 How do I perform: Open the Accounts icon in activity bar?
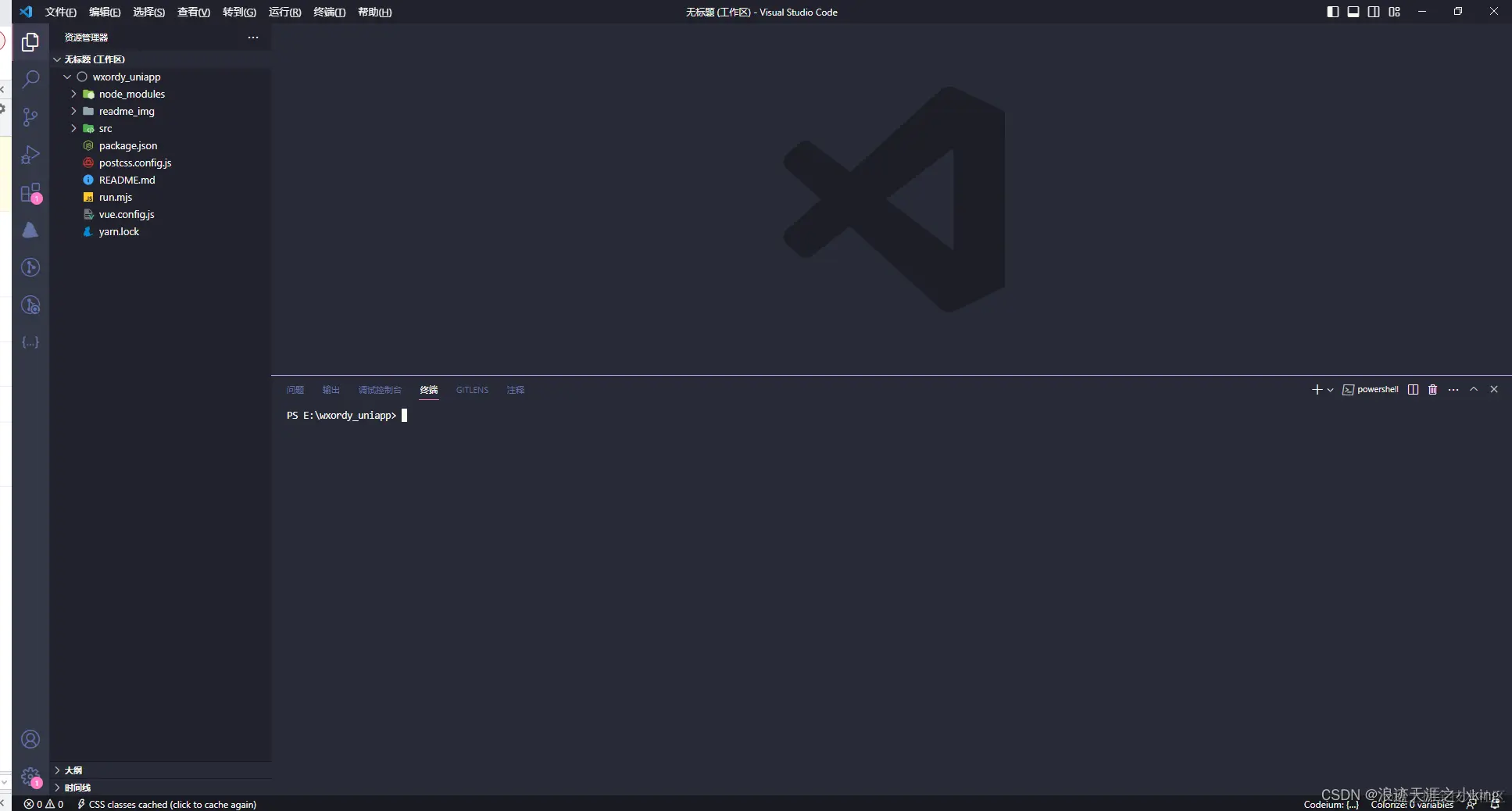(x=30, y=739)
